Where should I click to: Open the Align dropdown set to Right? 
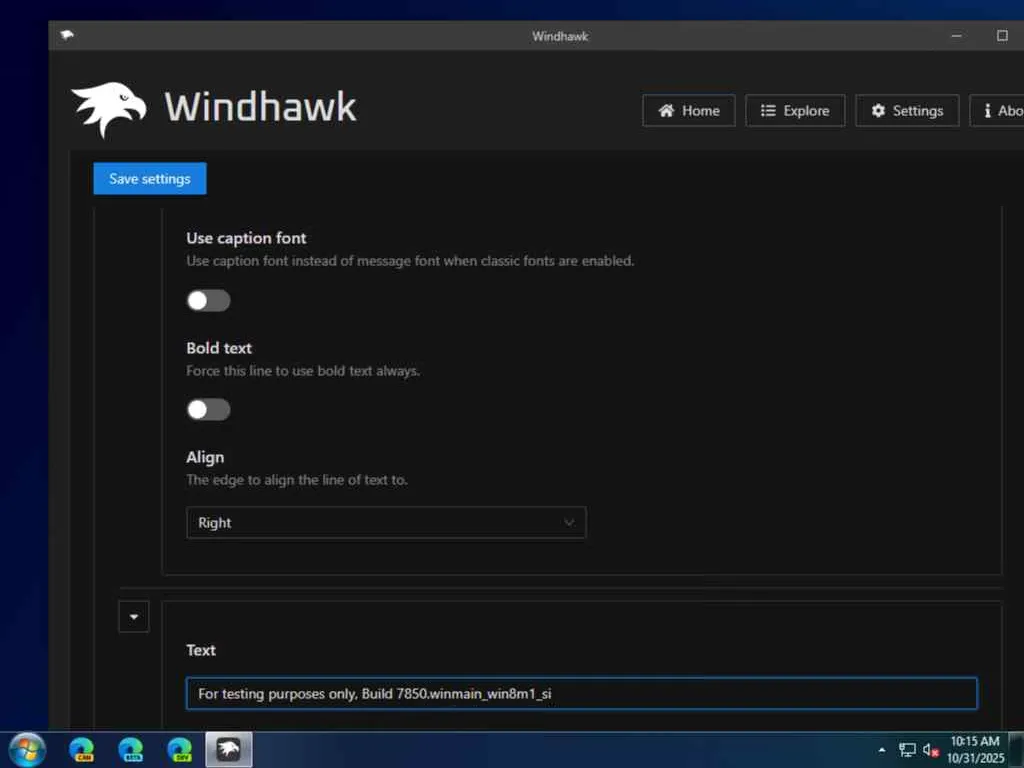[x=386, y=522]
